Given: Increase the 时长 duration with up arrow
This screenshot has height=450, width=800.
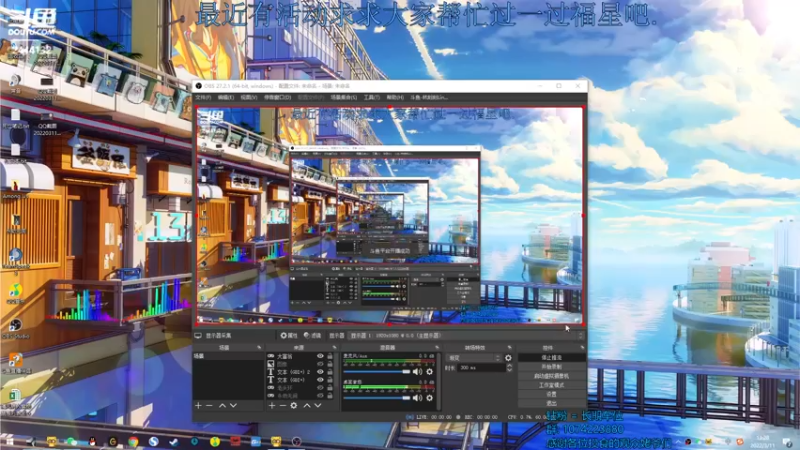Looking at the screenshot, I should [x=509, y=365].
